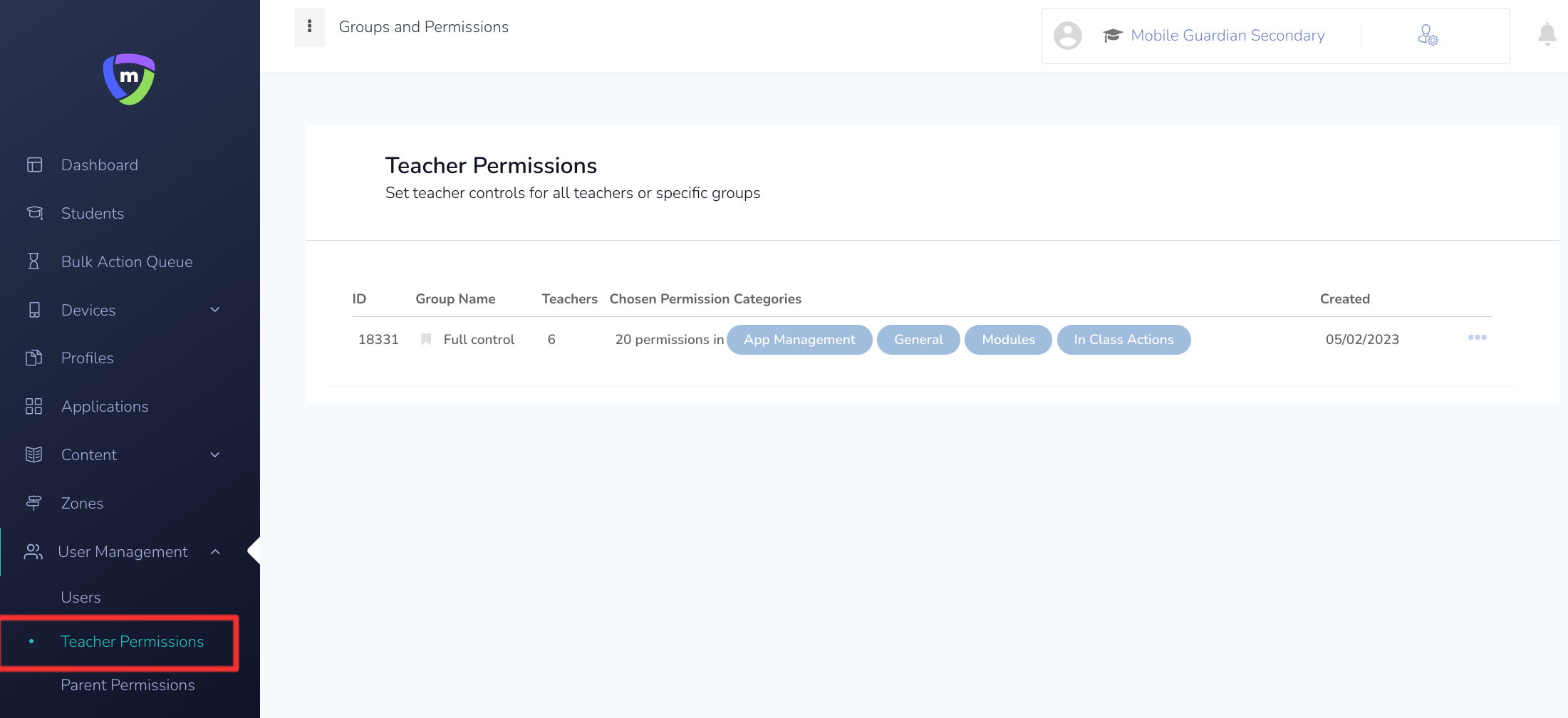The height and width of the screenshot is (718, 1568).
Task: Click the created date 05/02/2023
Action: tap(1362, 340)
